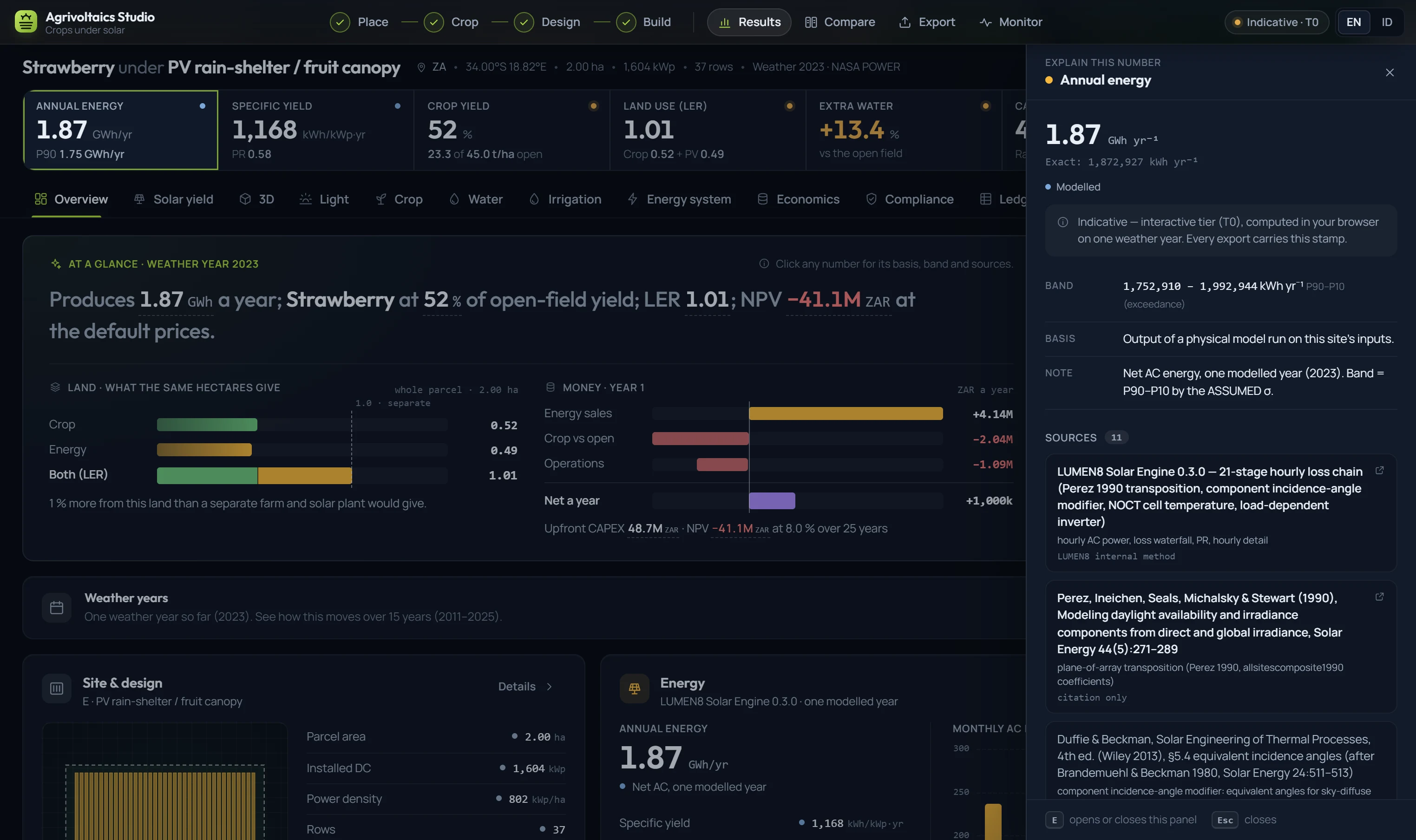This screenshot has width=1416, height=840.
Task: Go to the Crop wizard step
Action: coord(451,22)
